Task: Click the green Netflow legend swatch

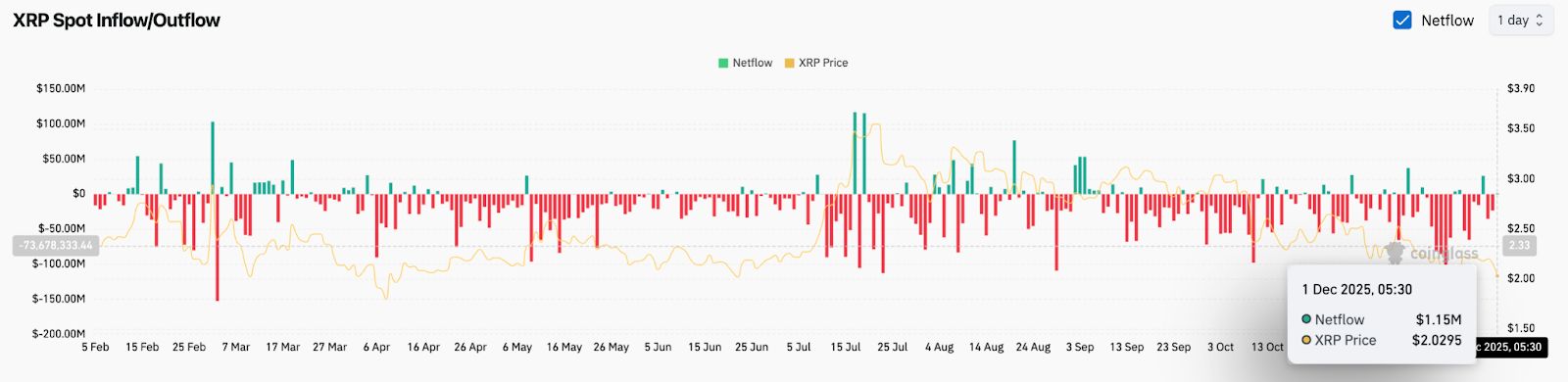Action: [723, 63]
